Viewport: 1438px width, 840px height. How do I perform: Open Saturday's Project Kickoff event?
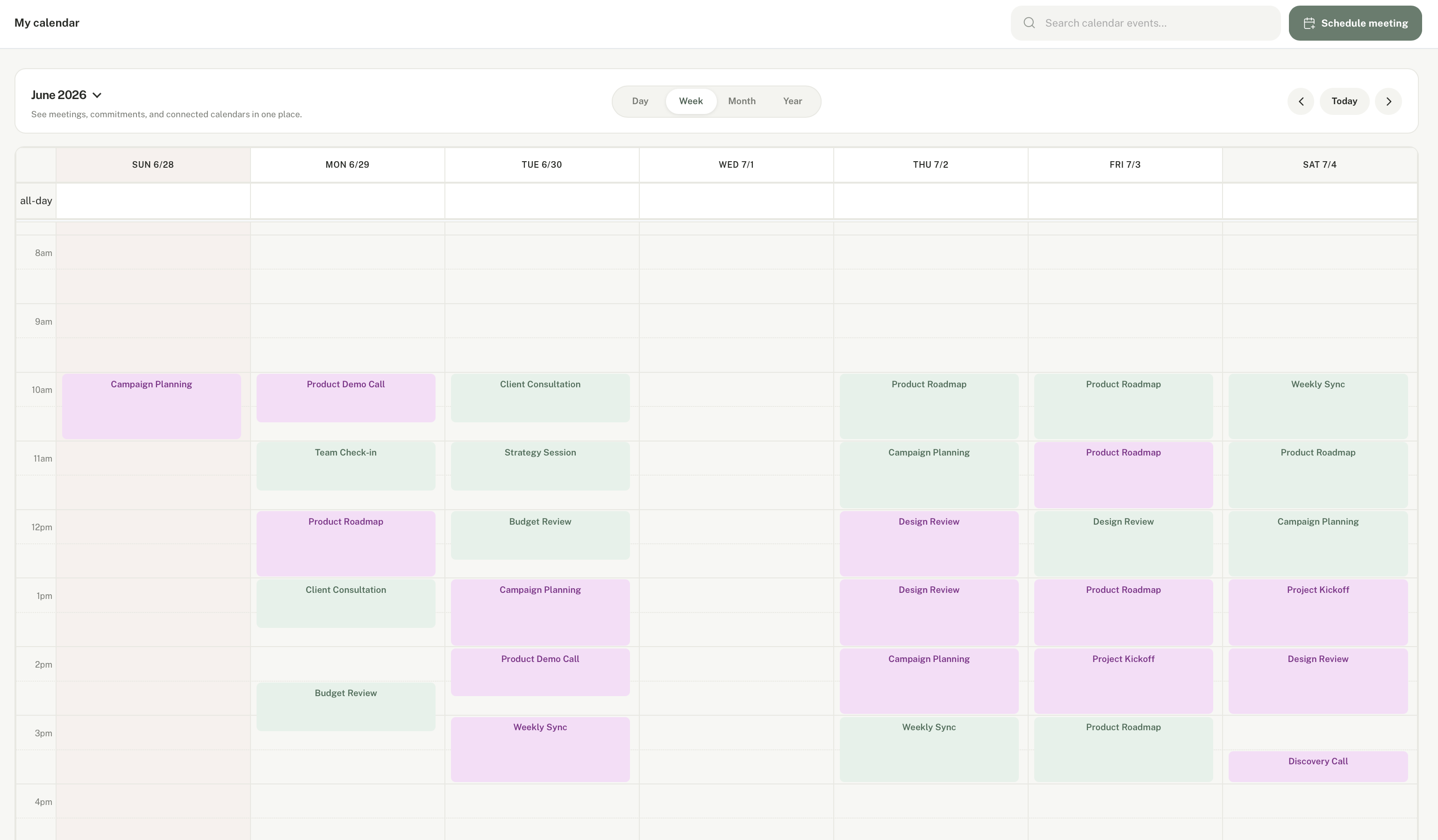coord(1317,612)
